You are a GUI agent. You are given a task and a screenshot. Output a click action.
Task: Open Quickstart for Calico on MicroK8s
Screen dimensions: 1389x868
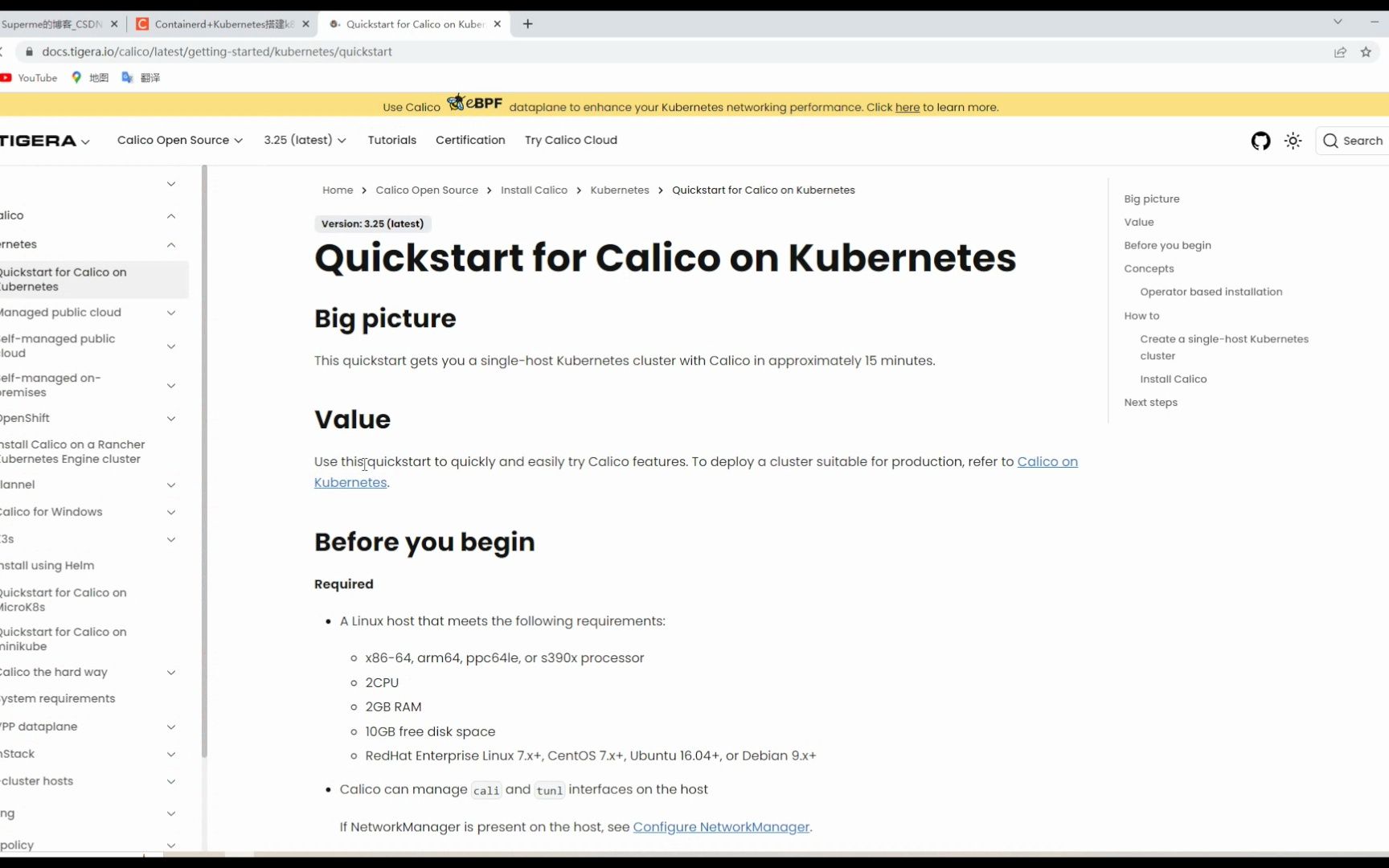[x=64, y=600]
